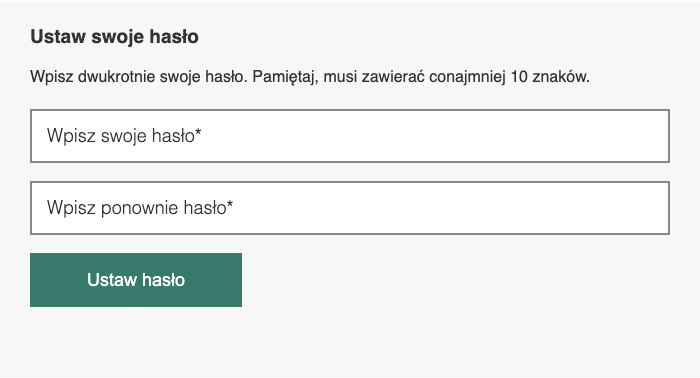
Task: Select the 'Ustaw swoje hasło' heading
Action: click(x=114, y=37)
